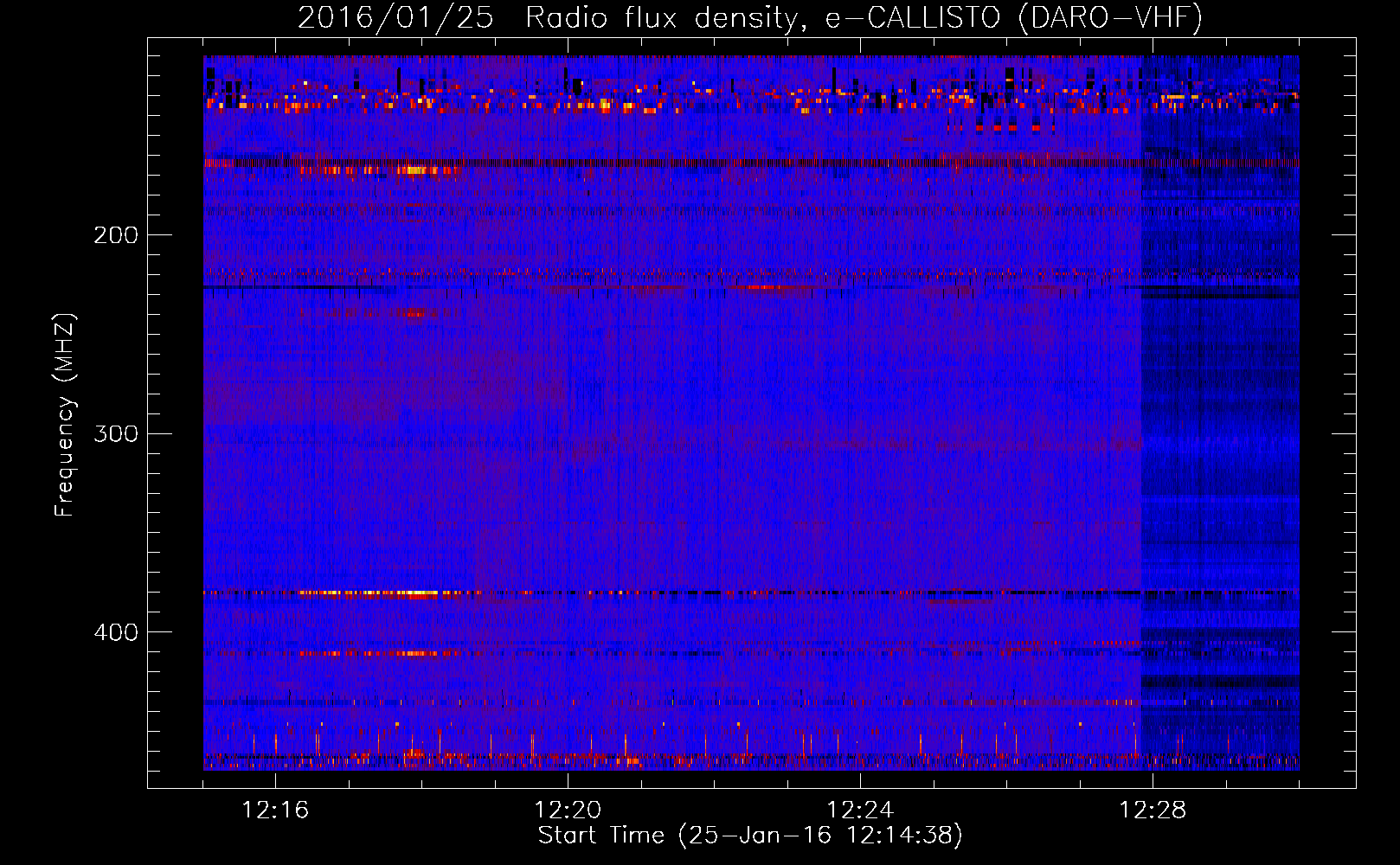Click the plot title 'Radio flux density, e-CALLISTO (DARO-VHF)'
The width and height of the screenshot is (1400, 865).
(x=864, y=17)
